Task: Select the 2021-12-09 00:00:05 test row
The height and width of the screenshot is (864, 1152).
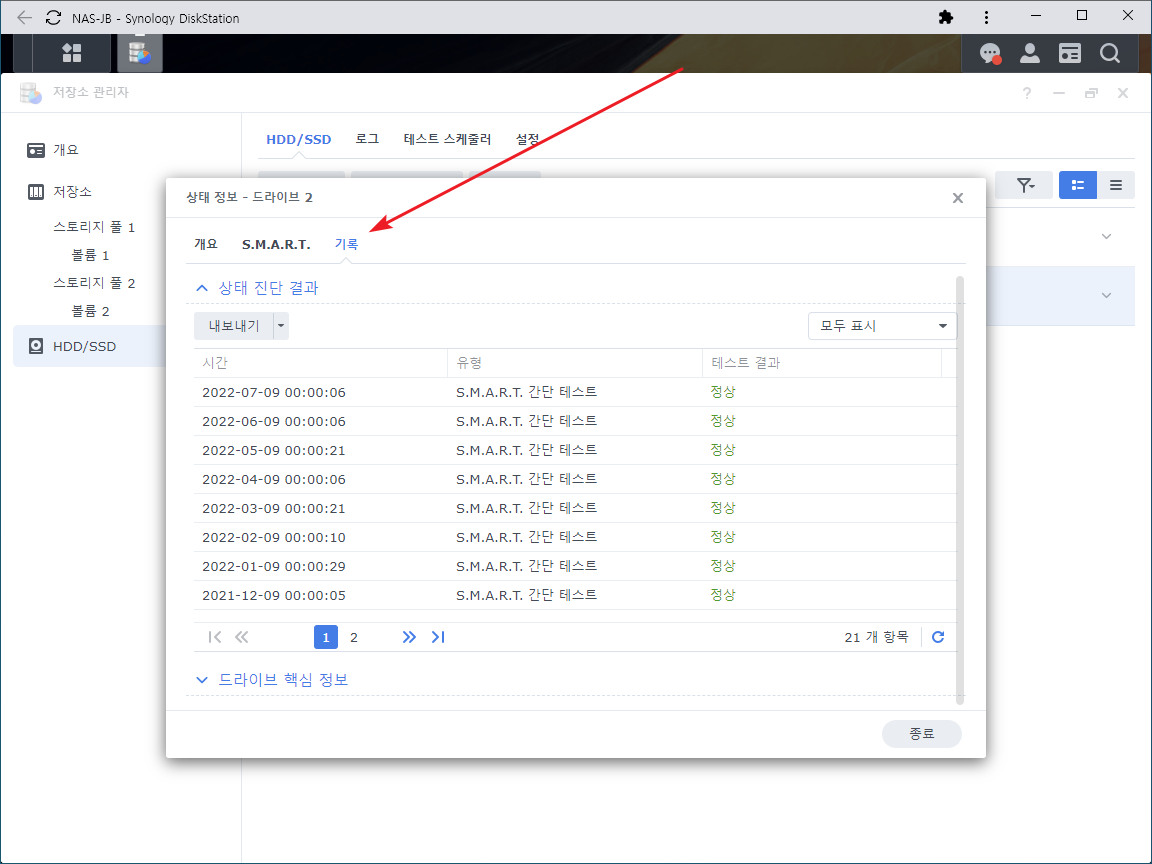Action: 575,595
